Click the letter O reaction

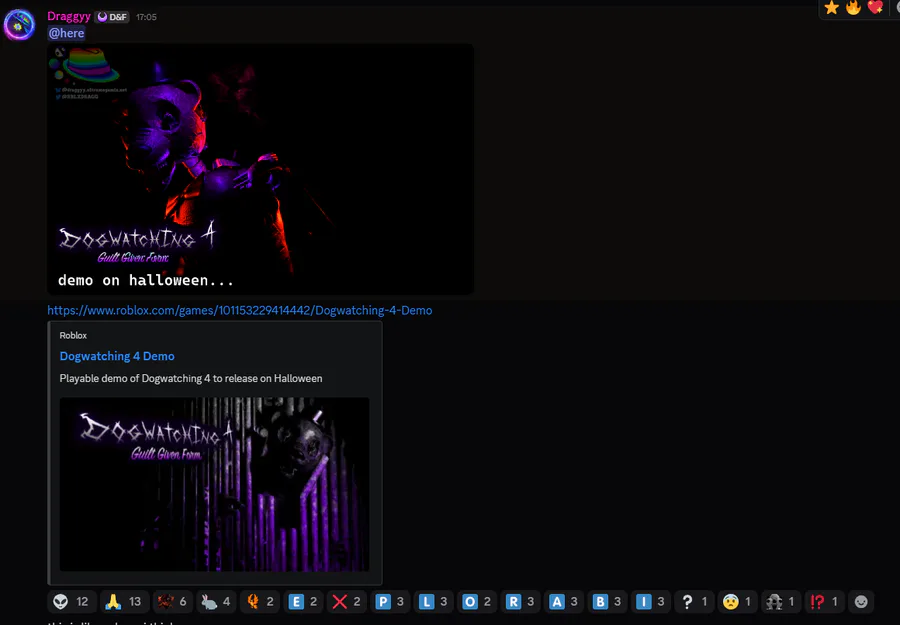(477, 601)
